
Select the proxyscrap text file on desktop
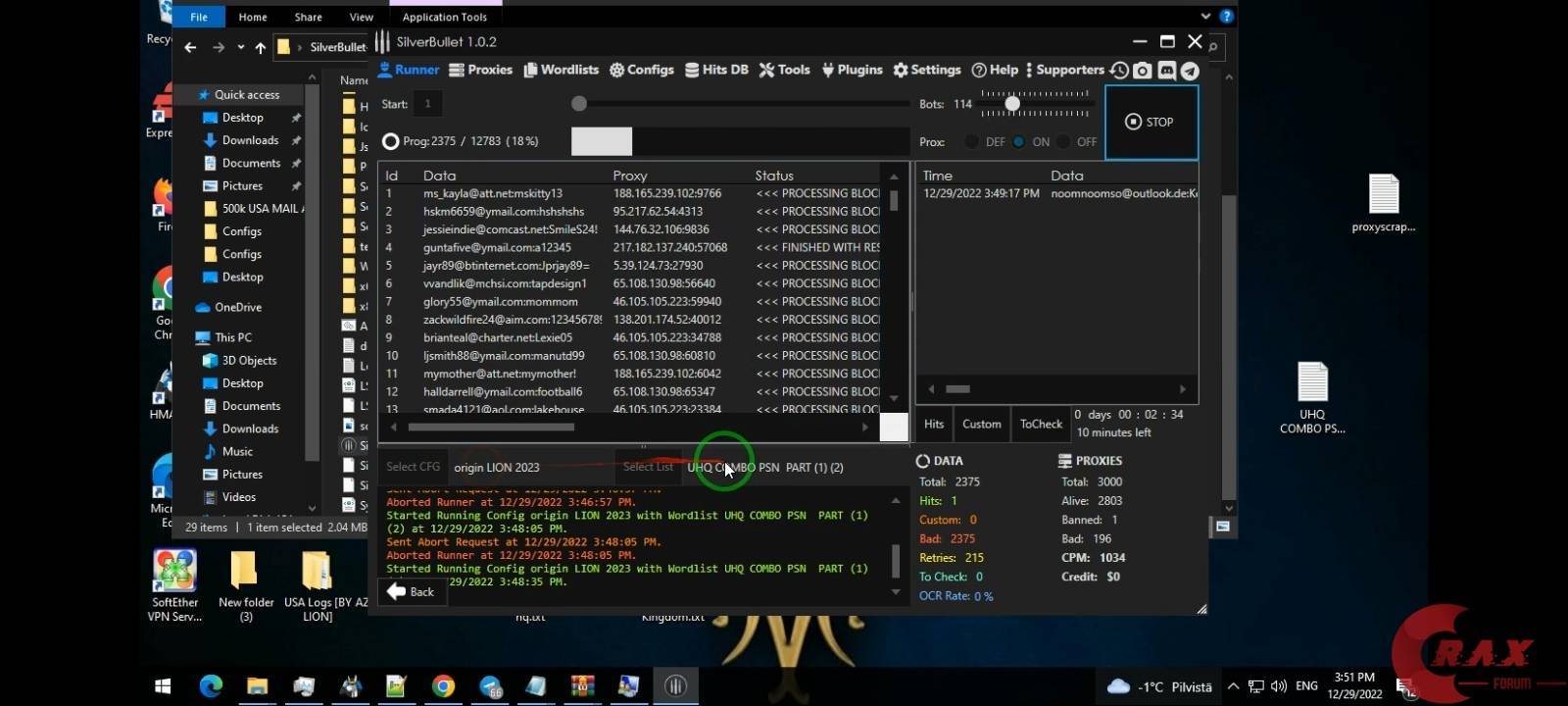point(1384,203)
